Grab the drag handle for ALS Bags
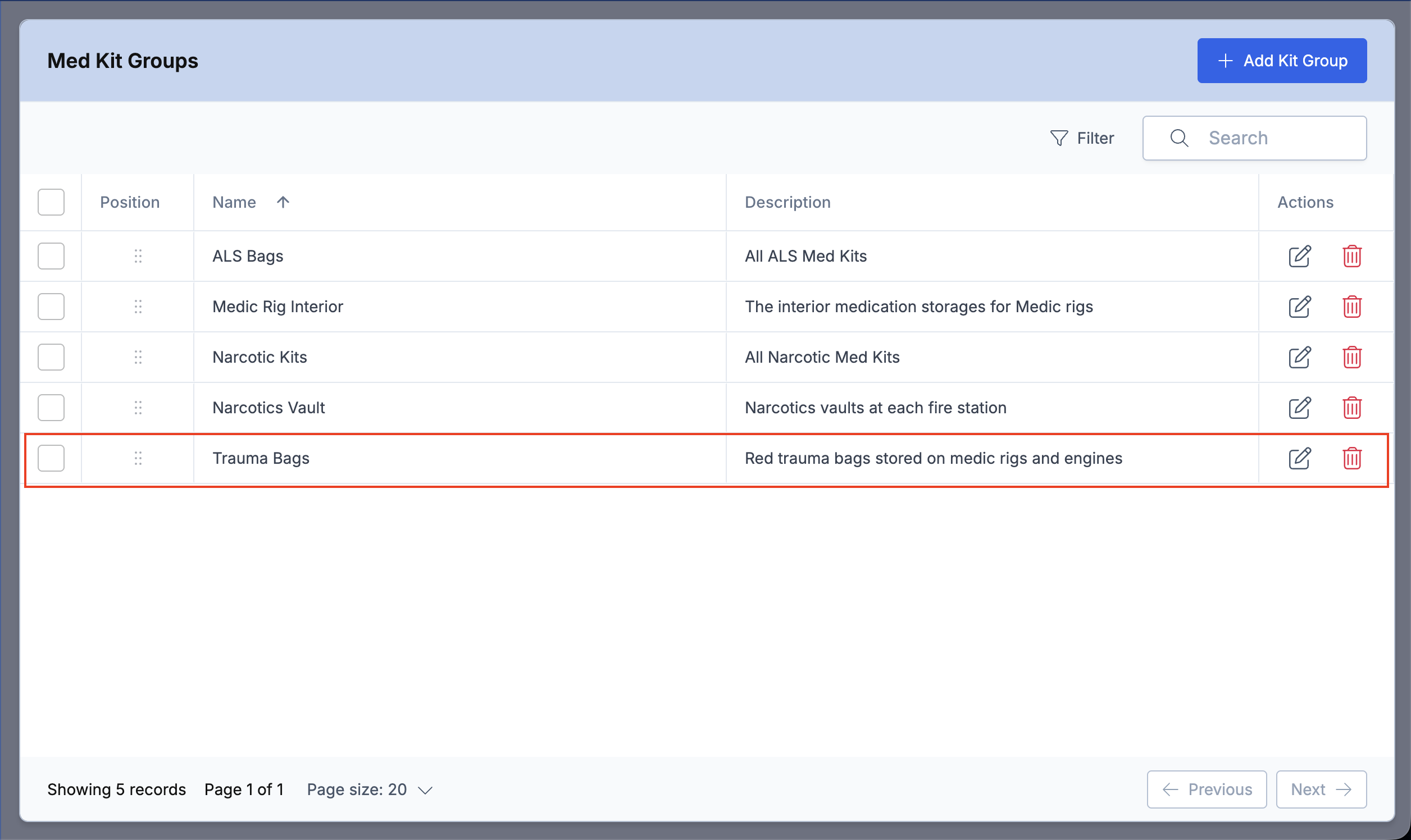 (138, 256)
